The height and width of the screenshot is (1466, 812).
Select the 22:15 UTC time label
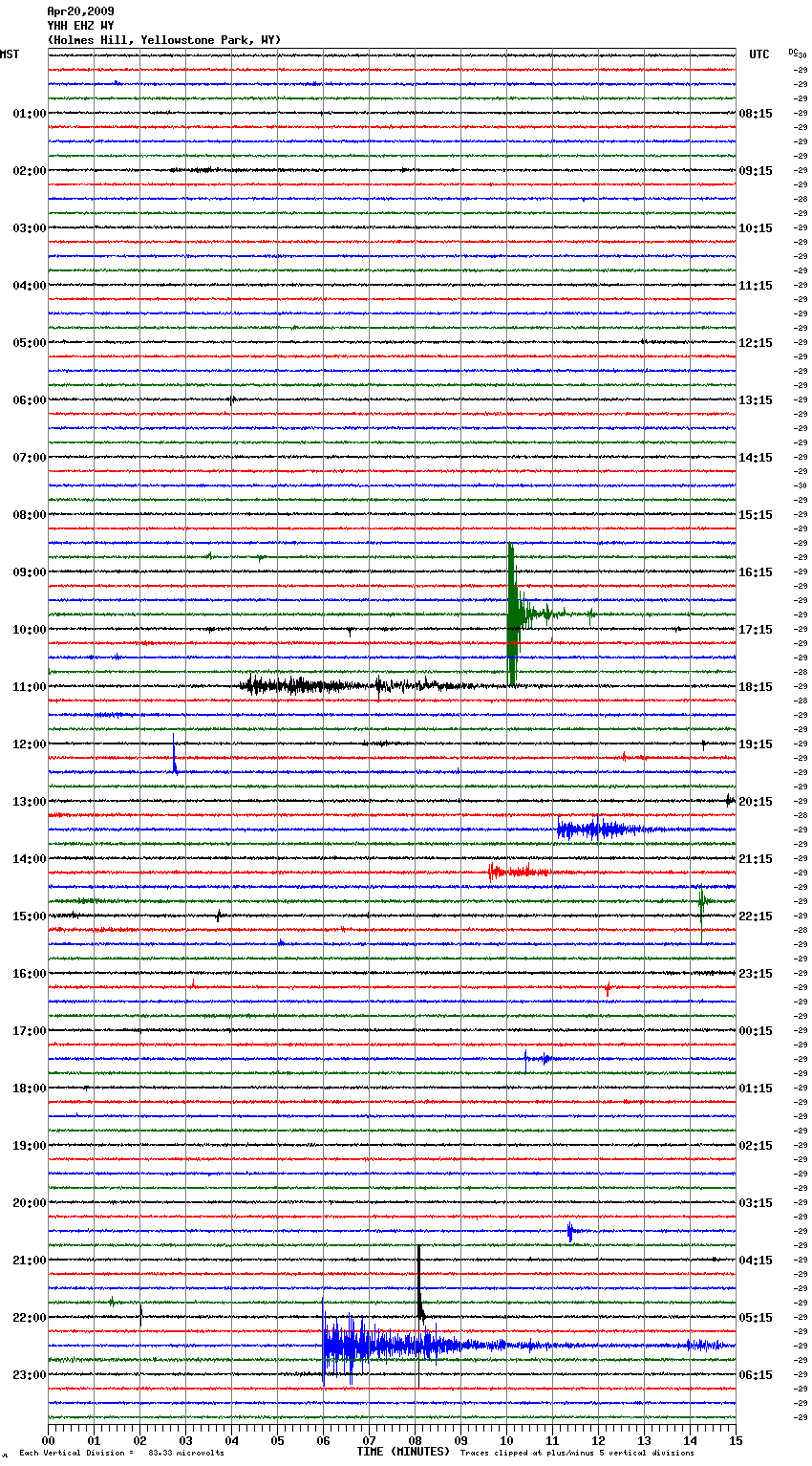click(x=756, y=916)
